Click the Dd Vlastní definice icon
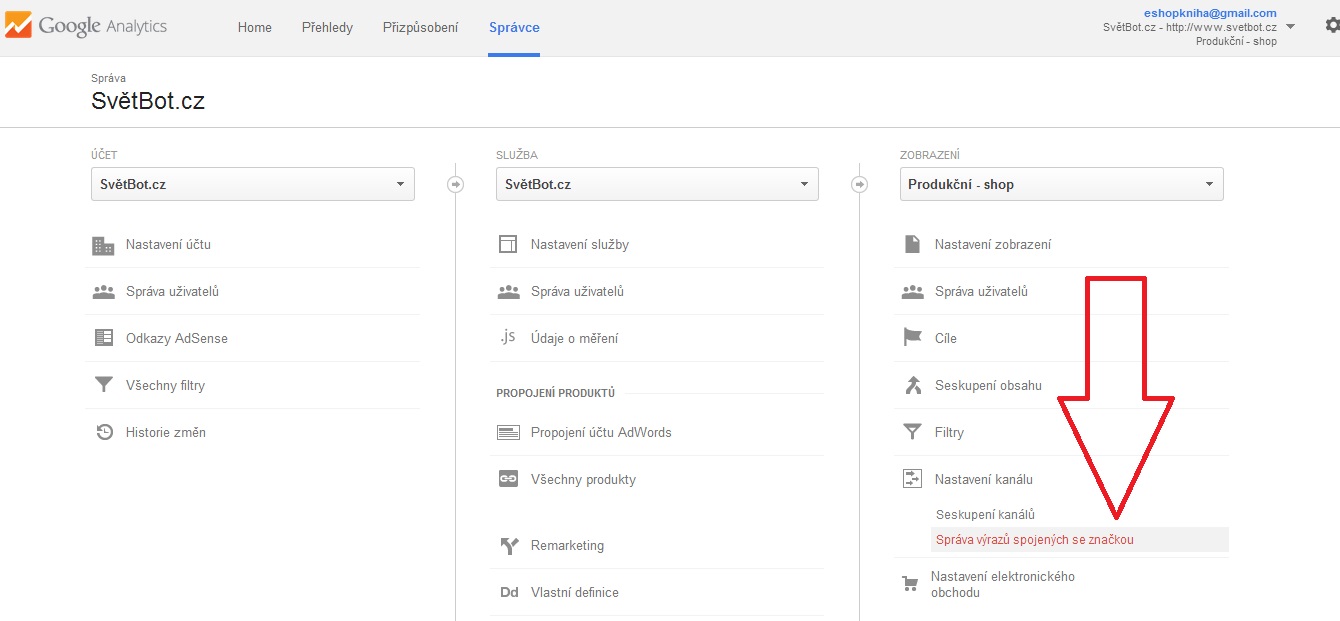The width and height of the screenshot is (1340, 621). pyautogui.click(x=509, y=592)
